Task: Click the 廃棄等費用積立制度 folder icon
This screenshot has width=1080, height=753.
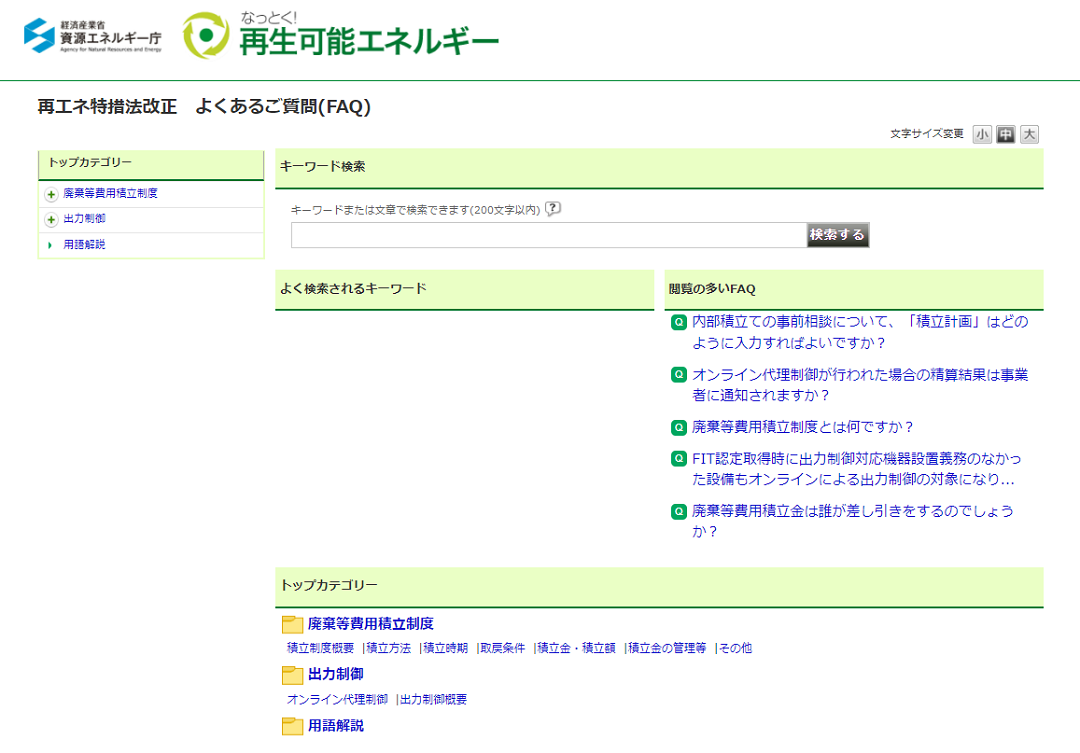Action: click(292, 624)
